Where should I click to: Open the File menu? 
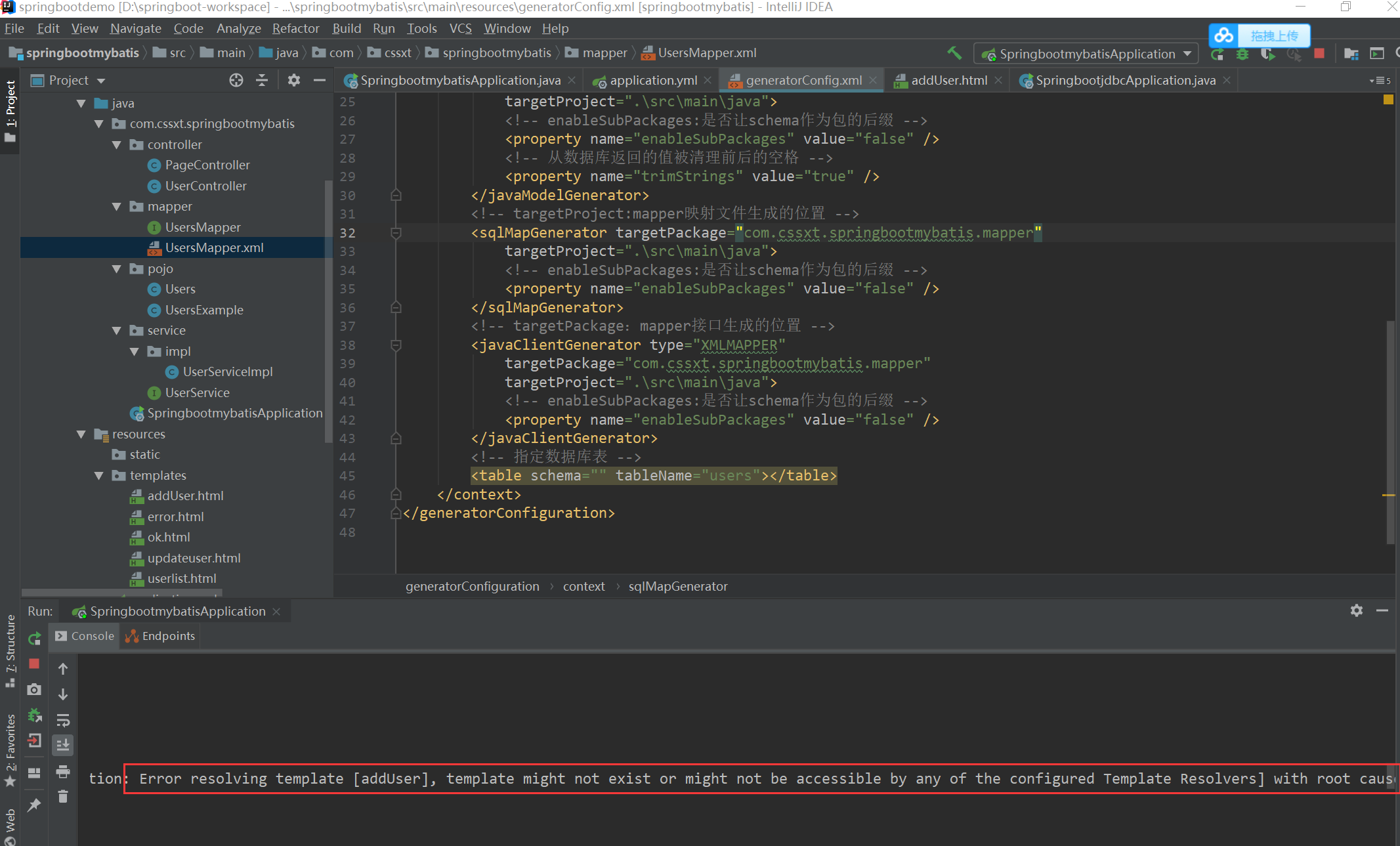click(x=14, y=28)
